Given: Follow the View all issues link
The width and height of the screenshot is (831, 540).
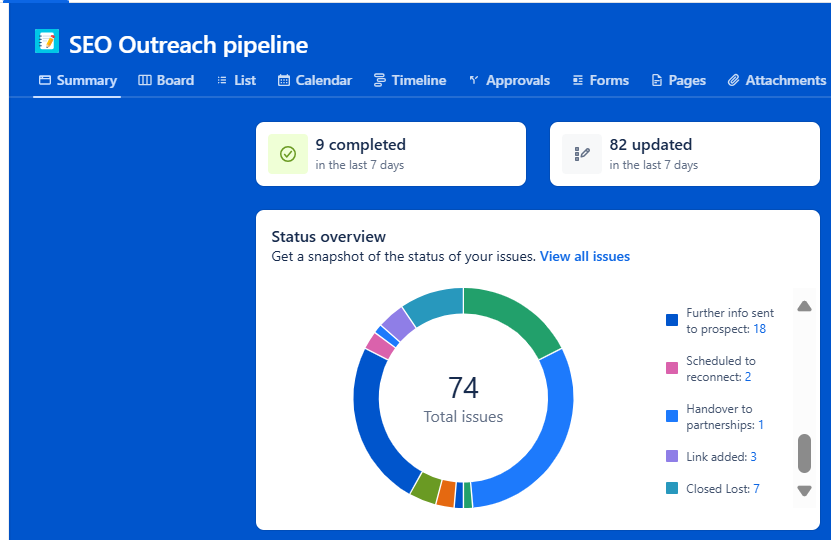Looking at the screenshot, I should click(x=585, y=256).
